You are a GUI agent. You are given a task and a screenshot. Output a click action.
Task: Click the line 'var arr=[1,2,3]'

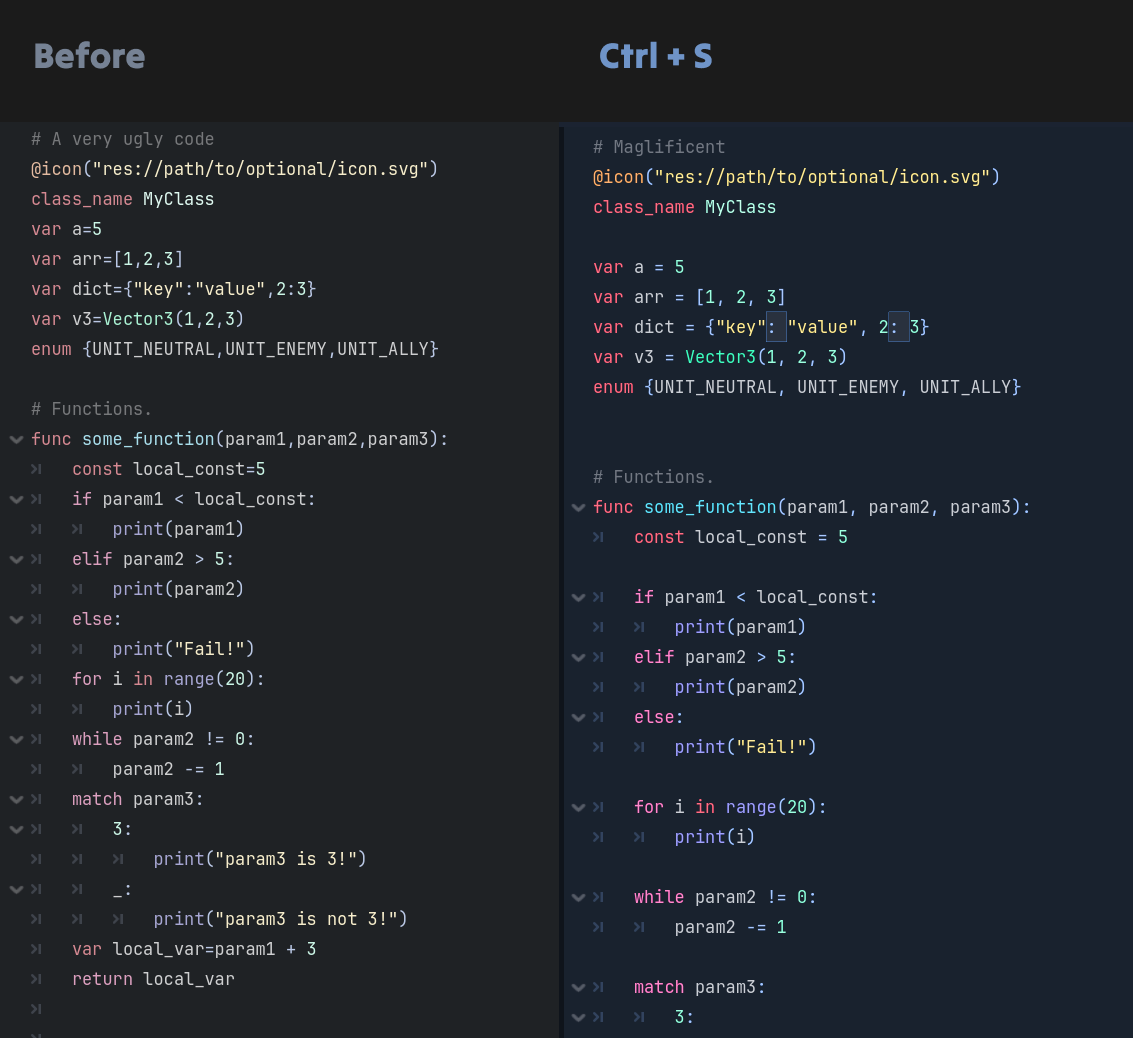coord(107,259)
